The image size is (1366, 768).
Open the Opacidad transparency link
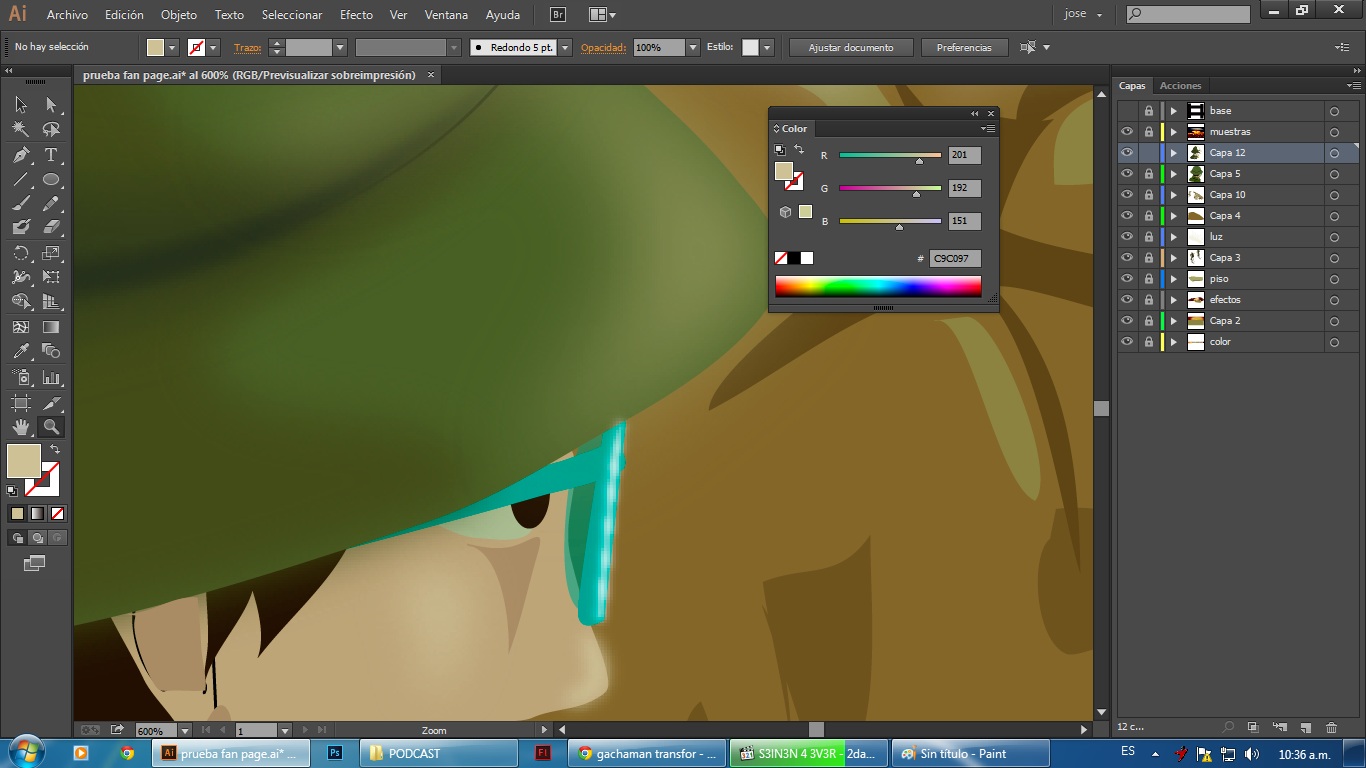(x=603, y=47)
